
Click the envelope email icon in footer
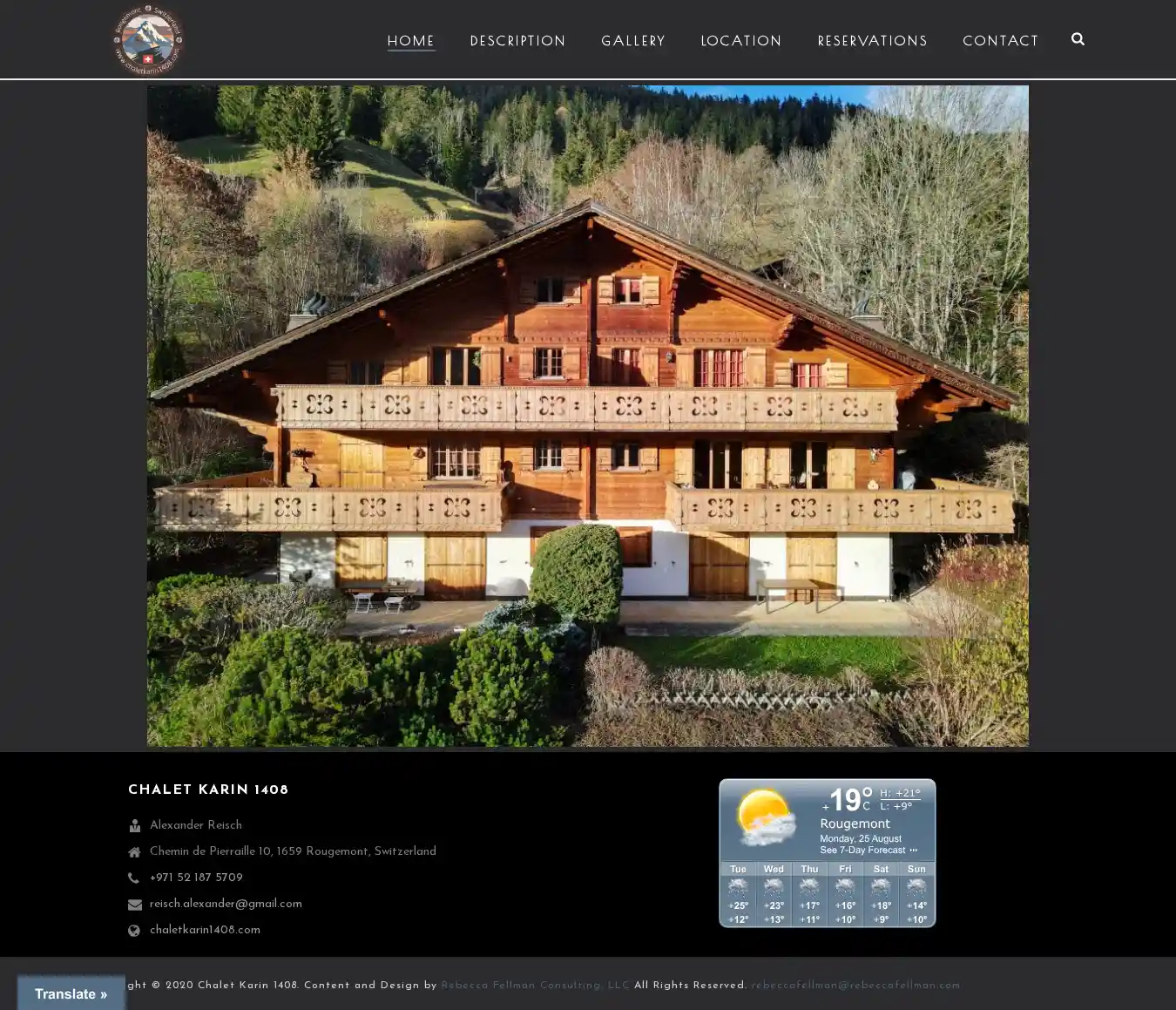(134, 905)
